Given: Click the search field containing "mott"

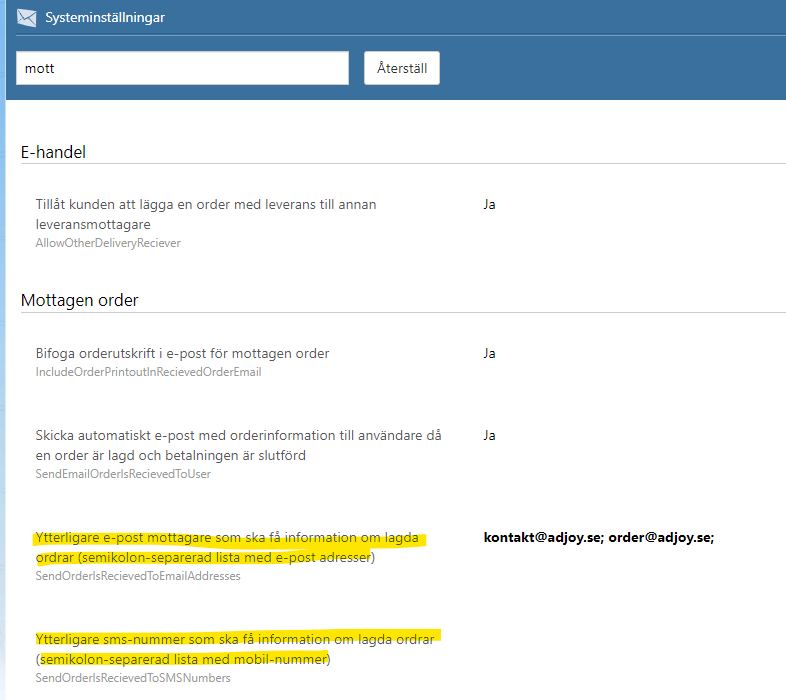Looking at the screenshot, I should 182,68.
